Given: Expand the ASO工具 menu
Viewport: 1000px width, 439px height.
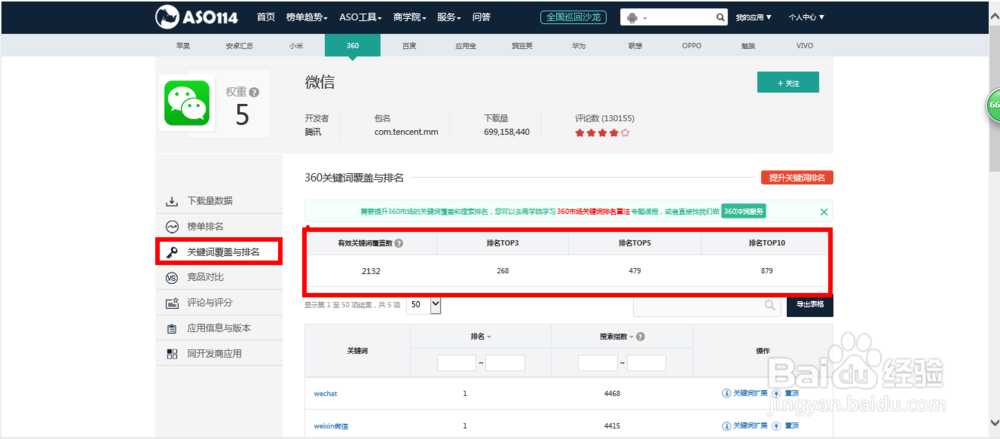Looking at the screenshot, I should tap(360, 17).
